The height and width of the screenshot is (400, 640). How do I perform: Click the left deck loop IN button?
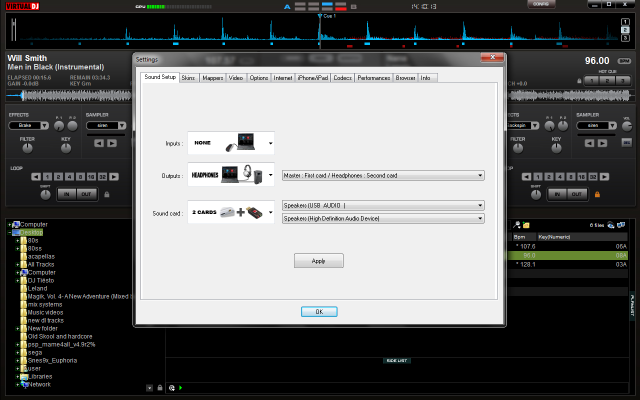(67, 194)
